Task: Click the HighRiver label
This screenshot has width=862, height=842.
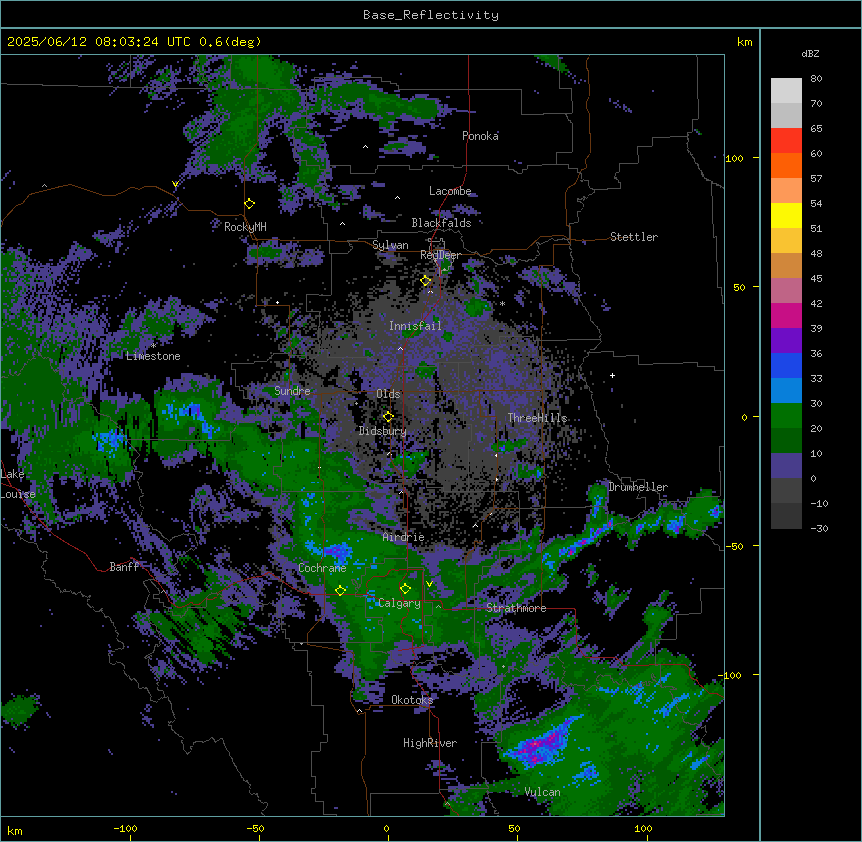Action: (x=430, y=743)
